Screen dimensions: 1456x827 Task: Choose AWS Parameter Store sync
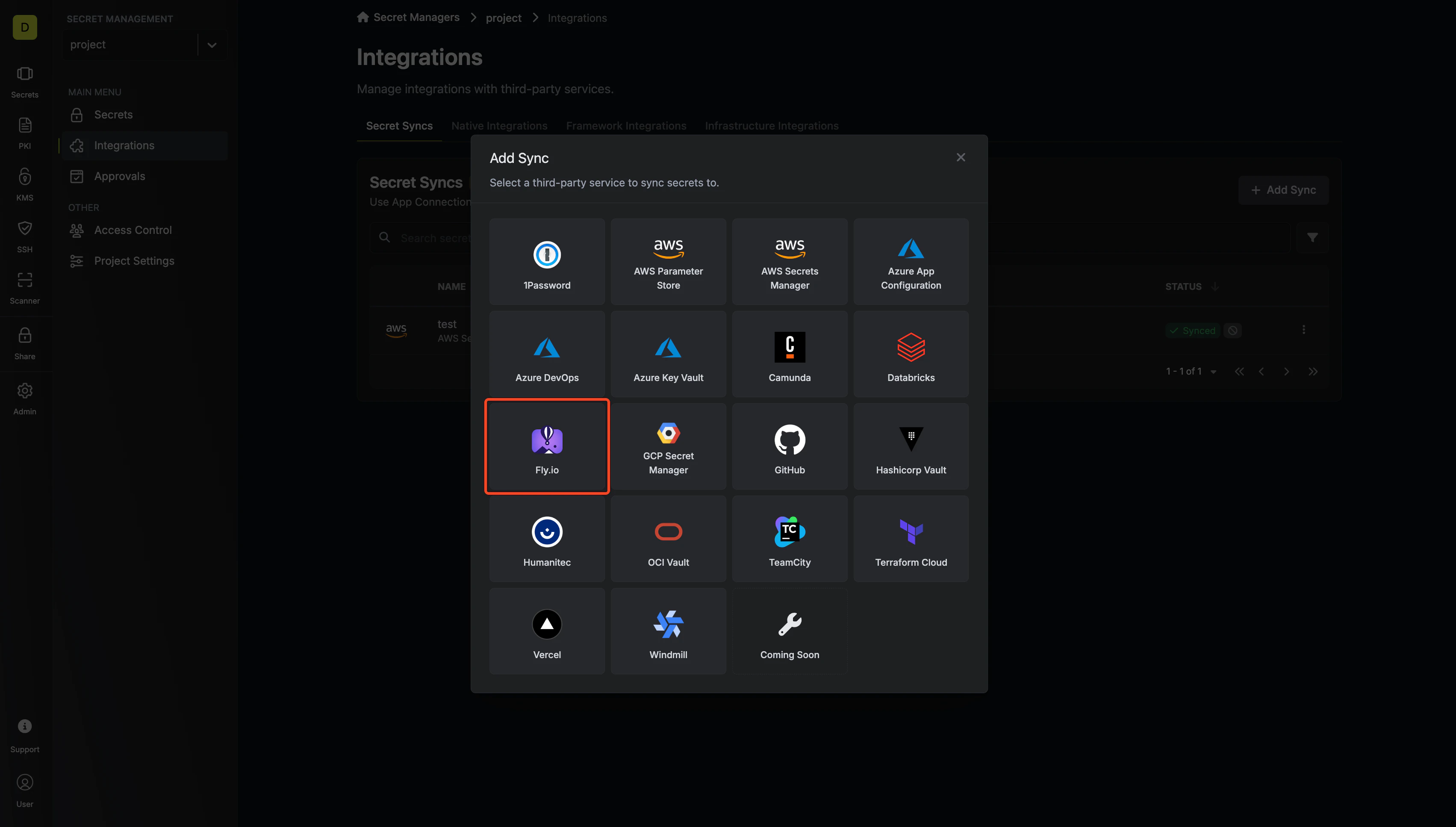pyautogui.click(x=668, y=262)
